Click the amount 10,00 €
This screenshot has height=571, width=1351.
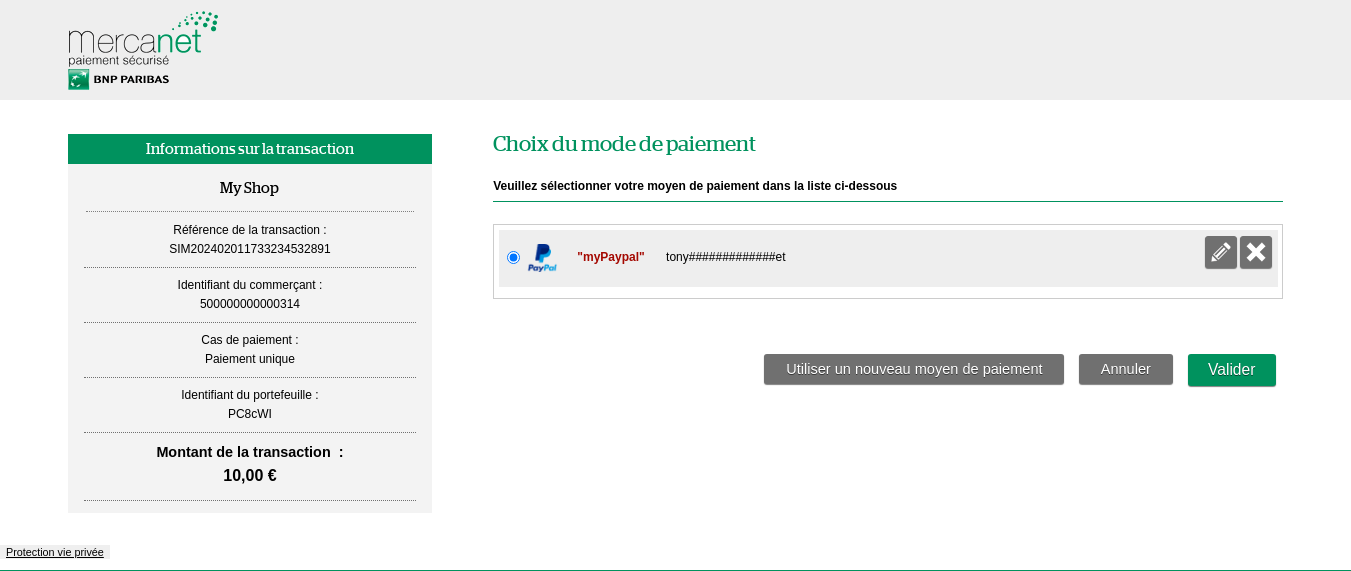click(x=250, y=476)
